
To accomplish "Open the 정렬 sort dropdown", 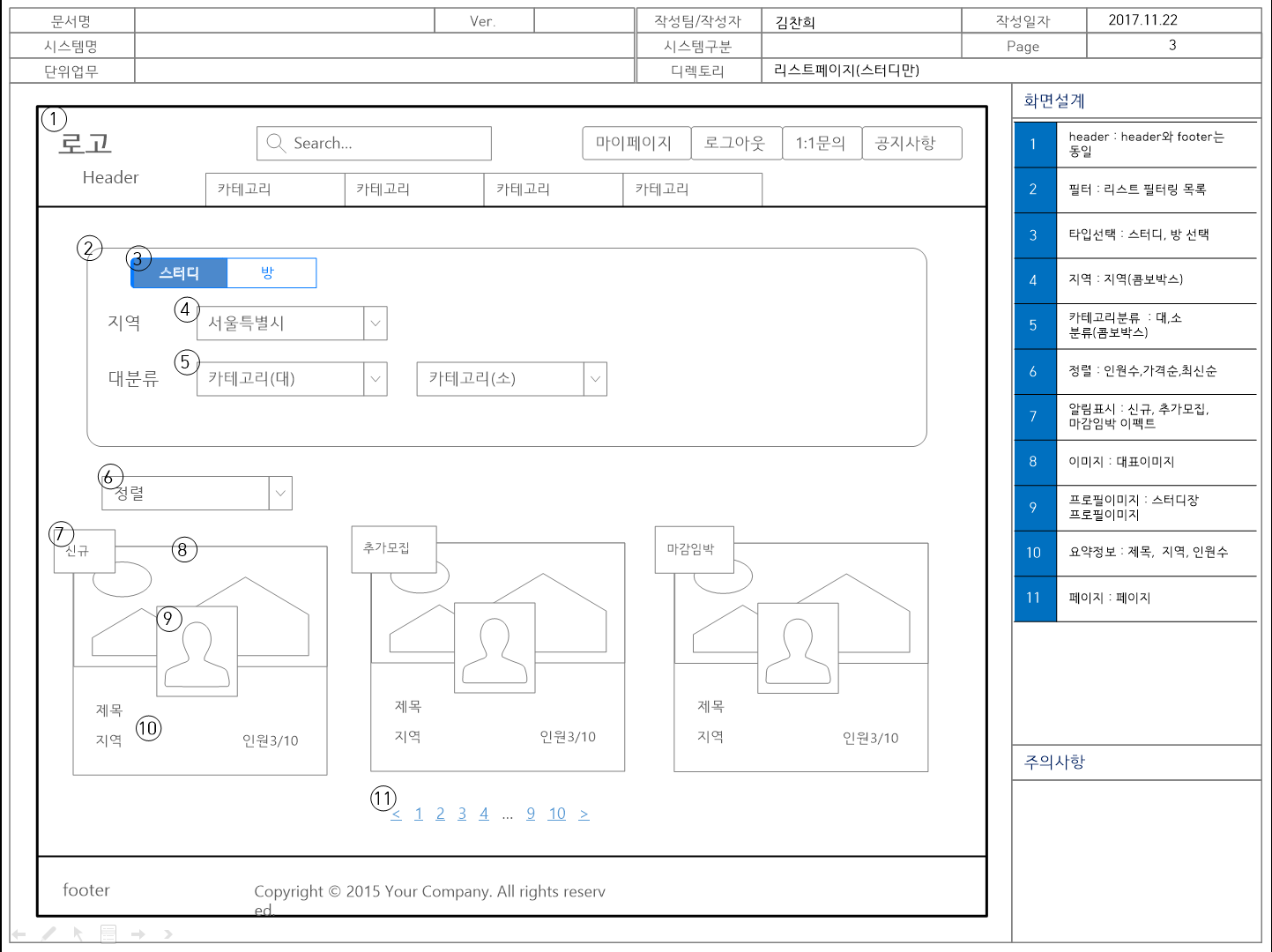I will tap(197, 494).
